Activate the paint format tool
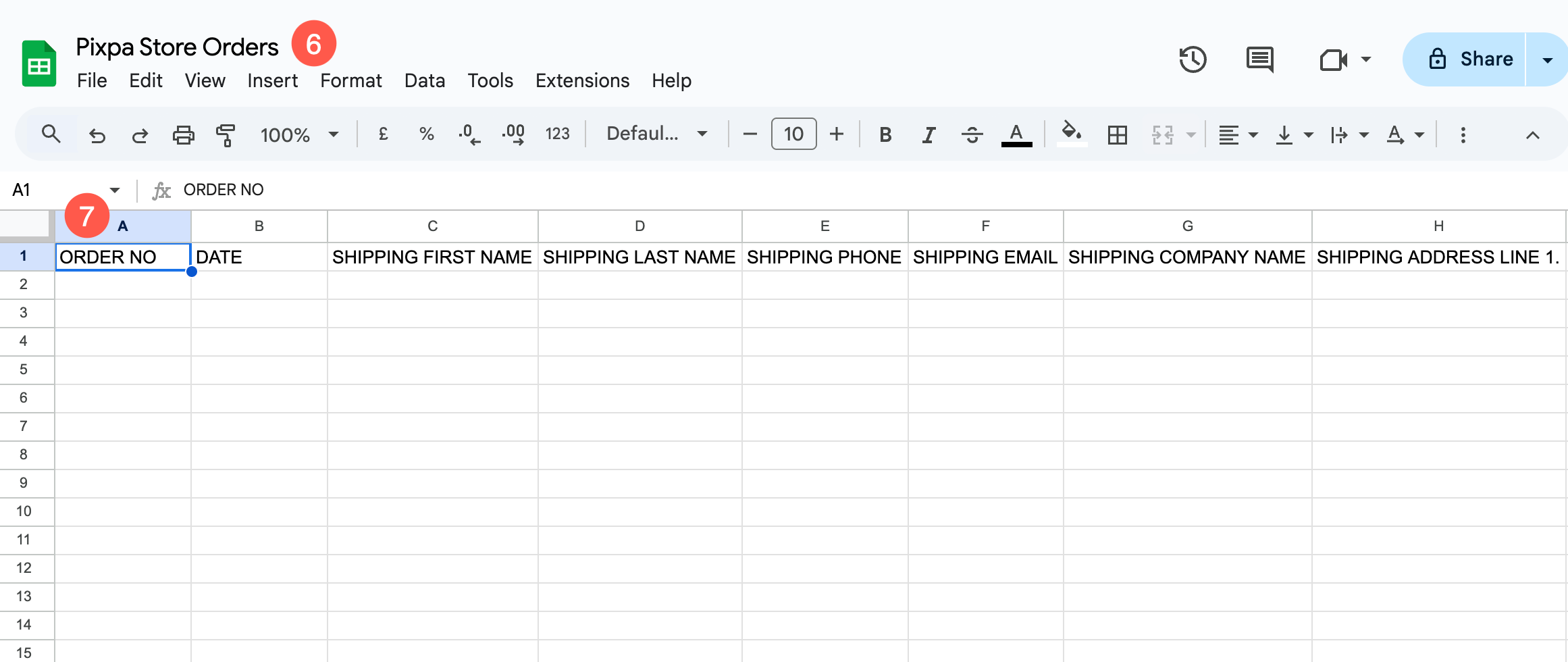This screenshot has height=662, width=1568. (x=226, y=135)
